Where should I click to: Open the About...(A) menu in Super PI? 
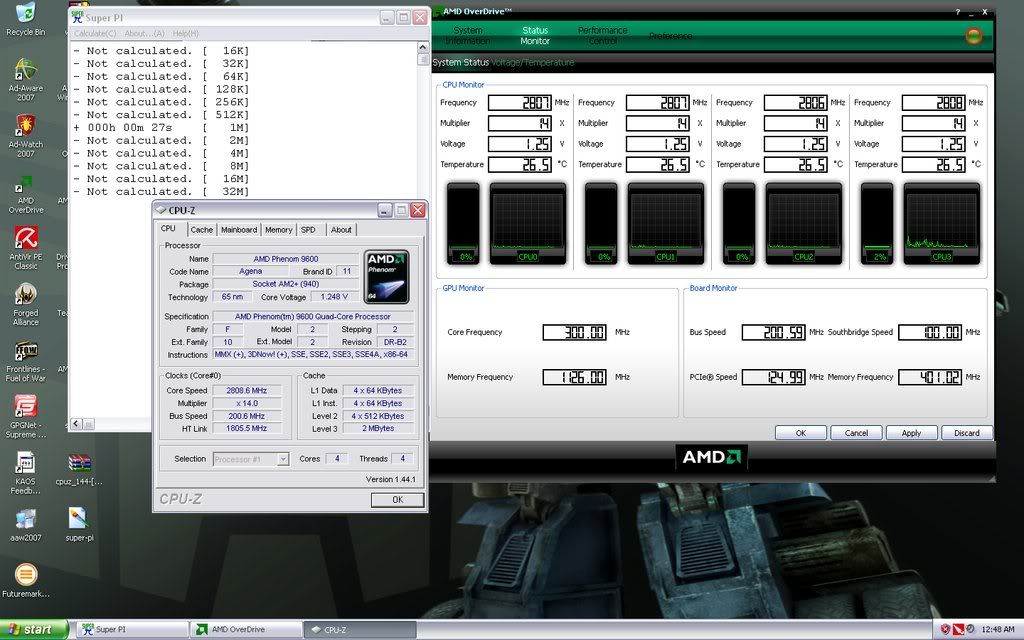(144, 33)
